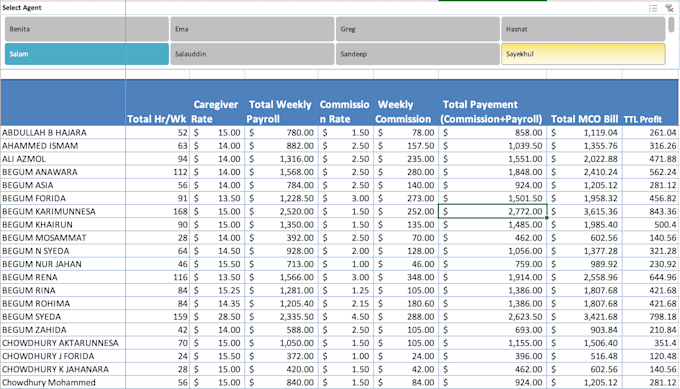Click the Total Payement header cell

pyautogui.click(x=493, y=103)
